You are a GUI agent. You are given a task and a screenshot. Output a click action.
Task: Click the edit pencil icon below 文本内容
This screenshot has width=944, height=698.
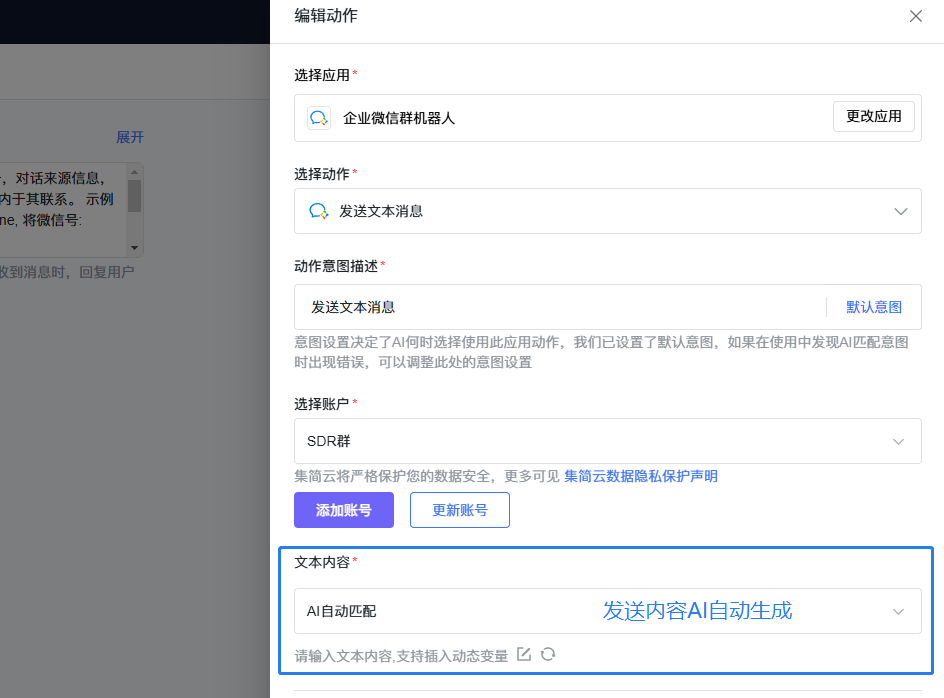coord(524,655)
